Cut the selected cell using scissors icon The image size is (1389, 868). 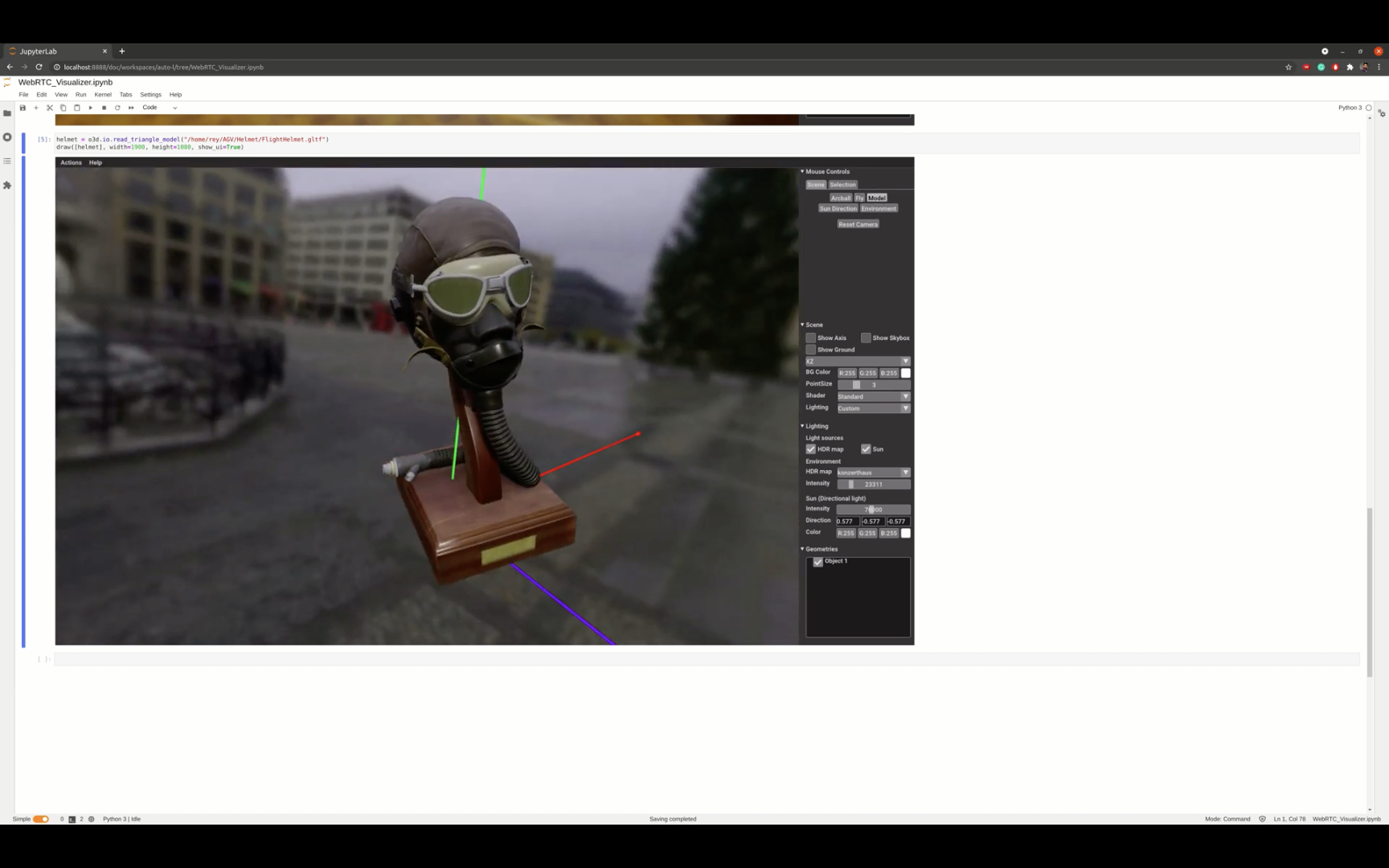[x=50, y=108]
